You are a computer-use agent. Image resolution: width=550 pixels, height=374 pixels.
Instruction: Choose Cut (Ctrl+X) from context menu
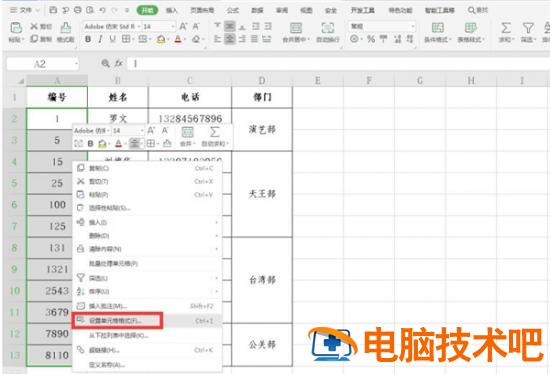point(147,181)
